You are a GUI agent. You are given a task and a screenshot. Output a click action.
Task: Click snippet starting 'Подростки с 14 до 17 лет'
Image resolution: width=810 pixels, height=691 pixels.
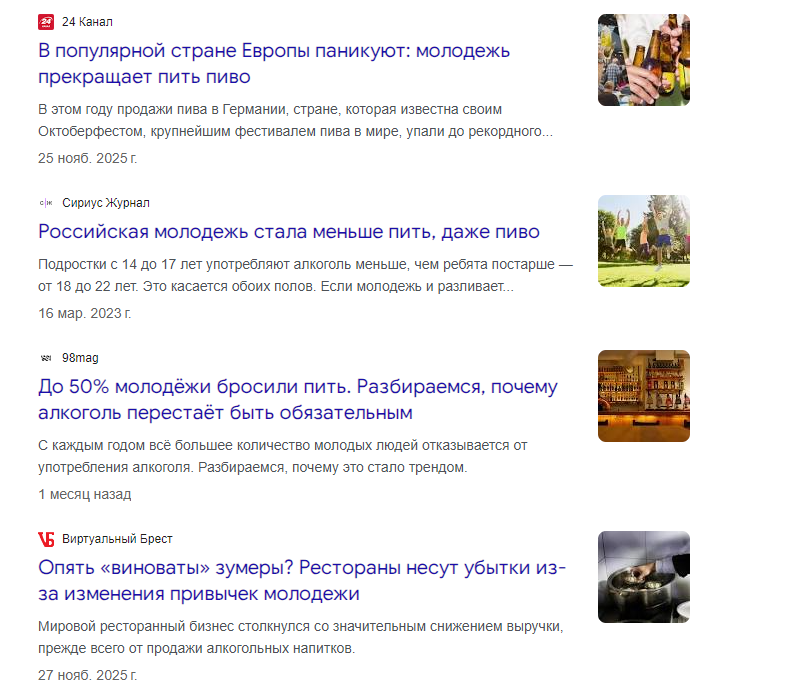[x=305, y=275]
